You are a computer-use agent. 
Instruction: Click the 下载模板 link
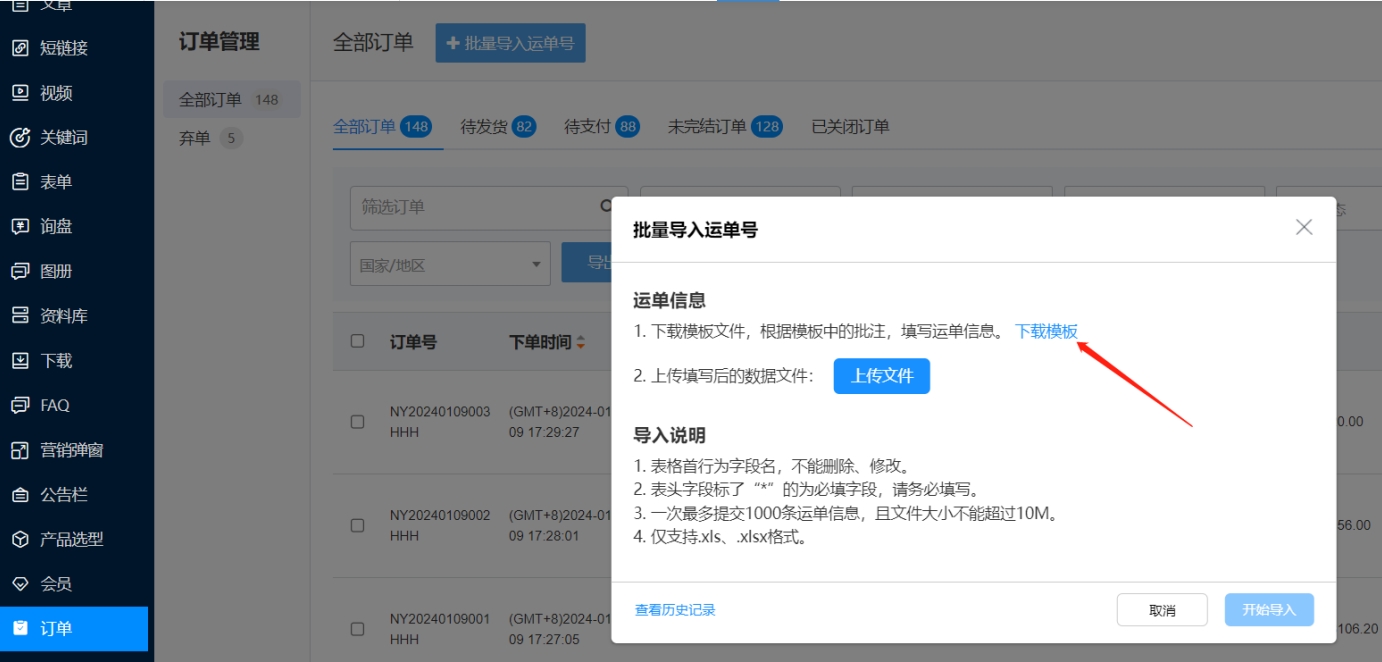(x=1046, y=332)
